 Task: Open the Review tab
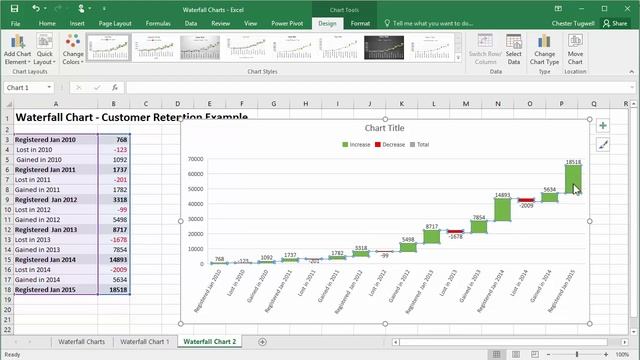[220, 24]
